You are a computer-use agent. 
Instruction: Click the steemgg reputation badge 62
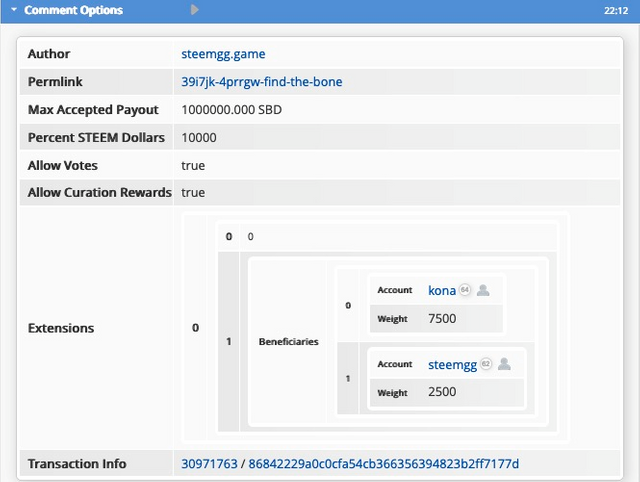pyautogui.click(x=486, y=364)
